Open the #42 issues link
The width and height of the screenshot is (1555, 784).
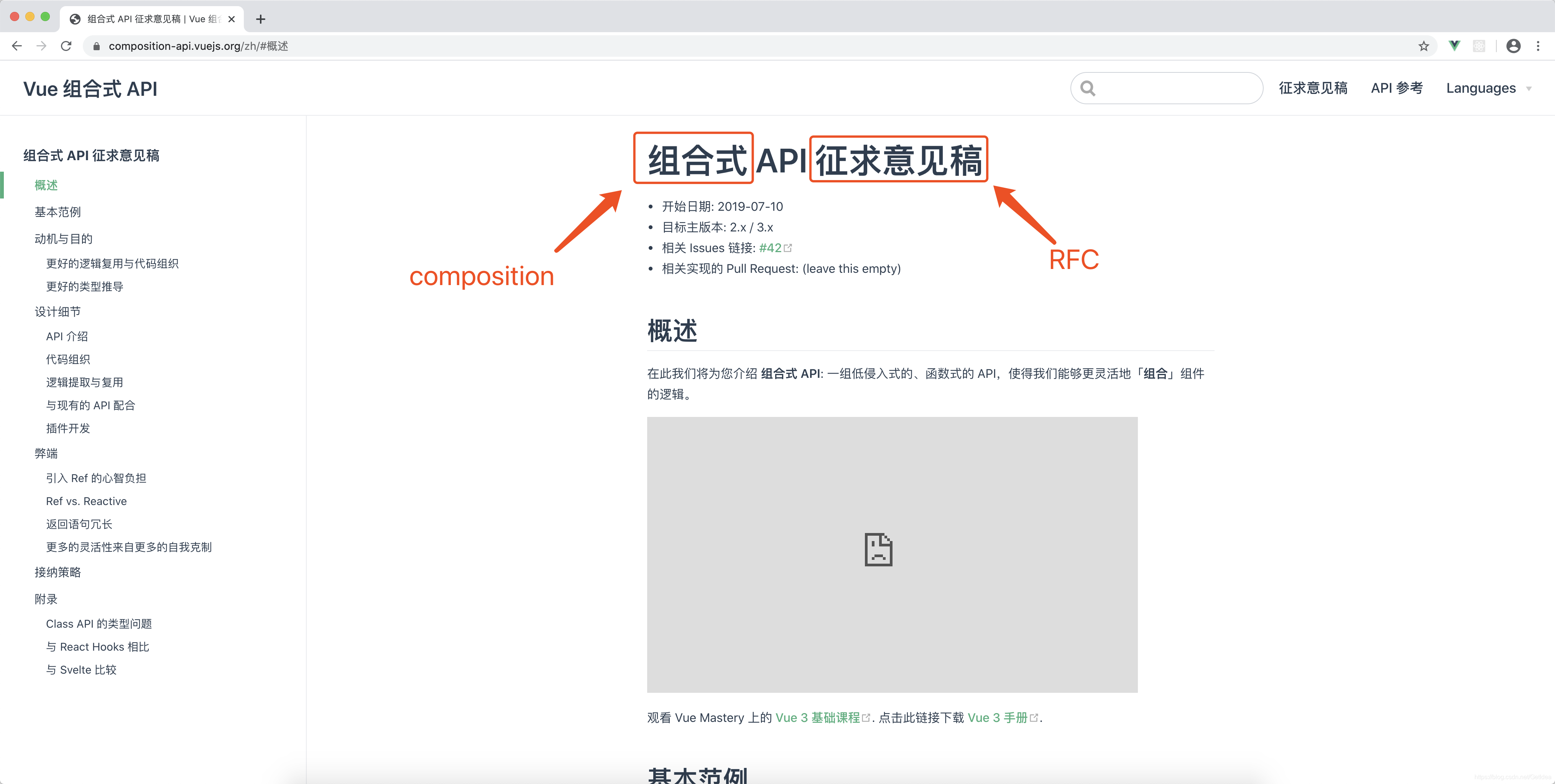point(775,248)
